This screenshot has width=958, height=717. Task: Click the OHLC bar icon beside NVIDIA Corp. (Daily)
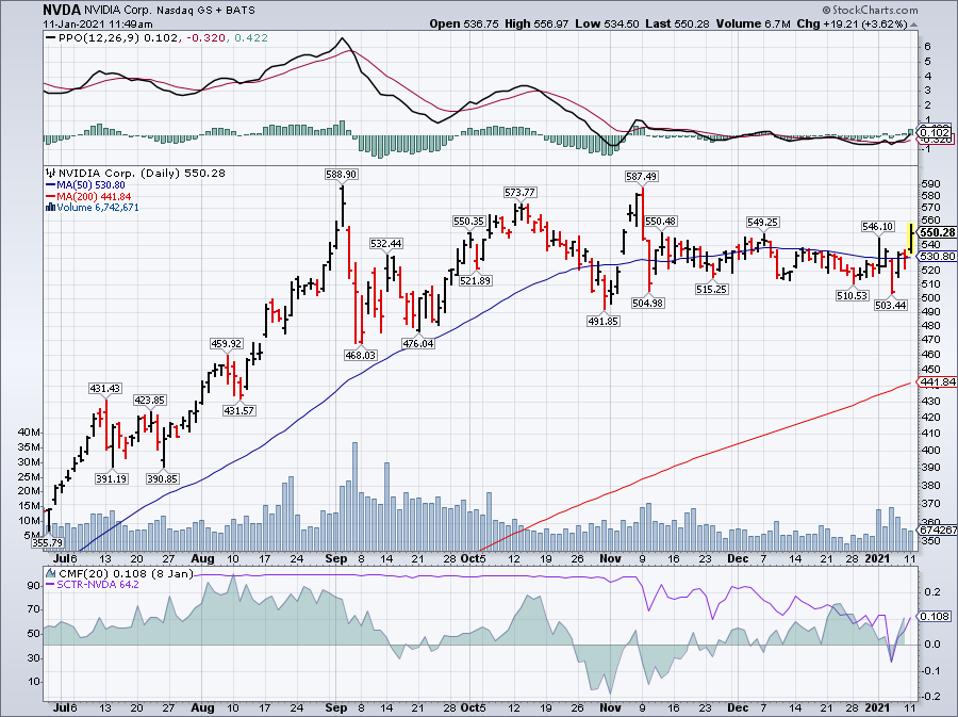coord(50,173)
